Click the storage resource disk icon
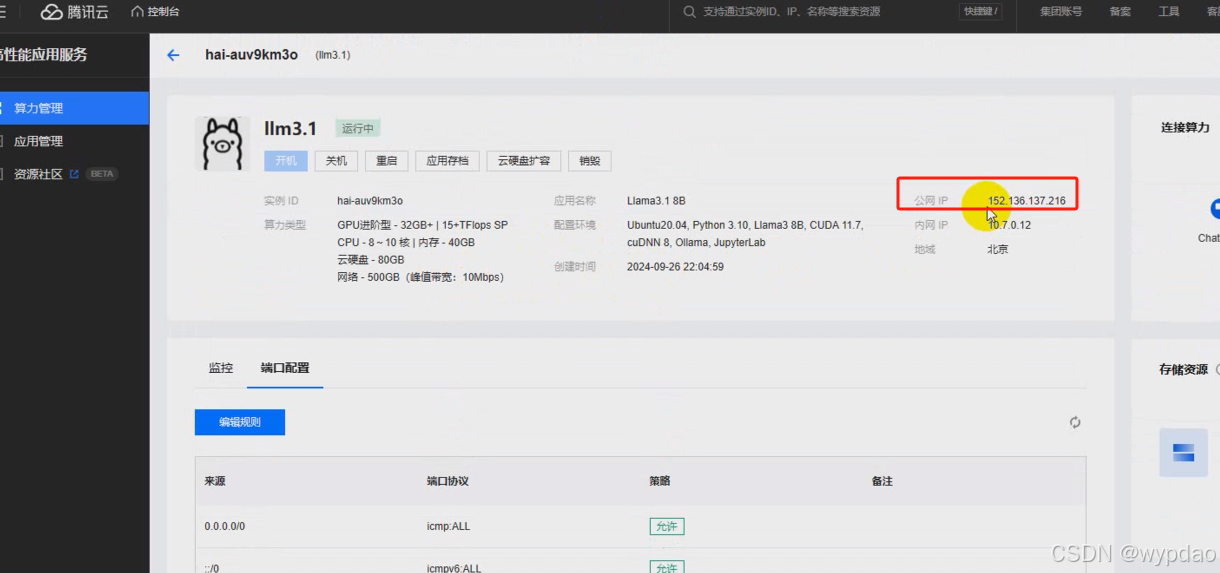 [x=1184, y=452]
